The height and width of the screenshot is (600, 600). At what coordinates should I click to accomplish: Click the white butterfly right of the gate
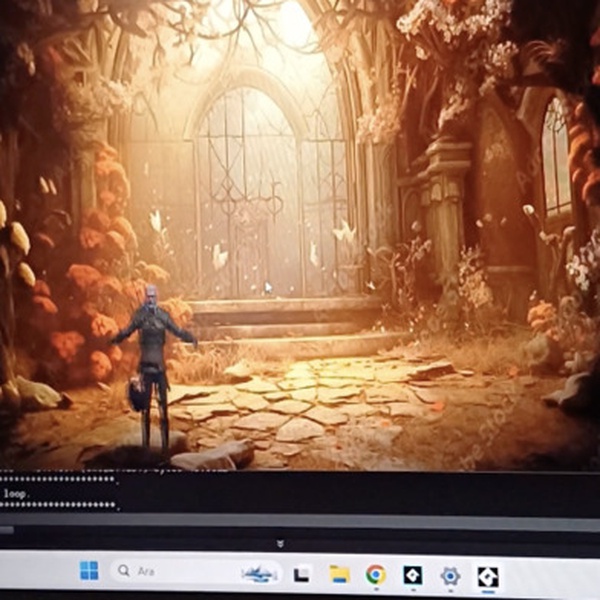[x=344, y=232]
